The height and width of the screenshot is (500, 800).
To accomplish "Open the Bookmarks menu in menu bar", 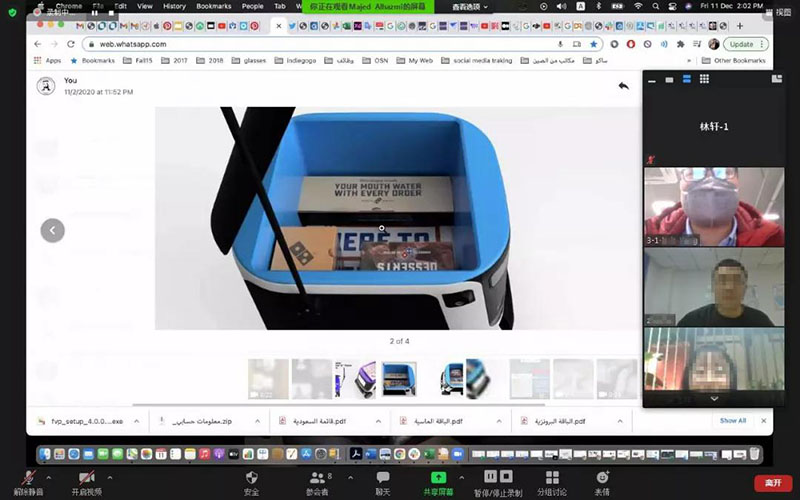I will tap(214, 6).
